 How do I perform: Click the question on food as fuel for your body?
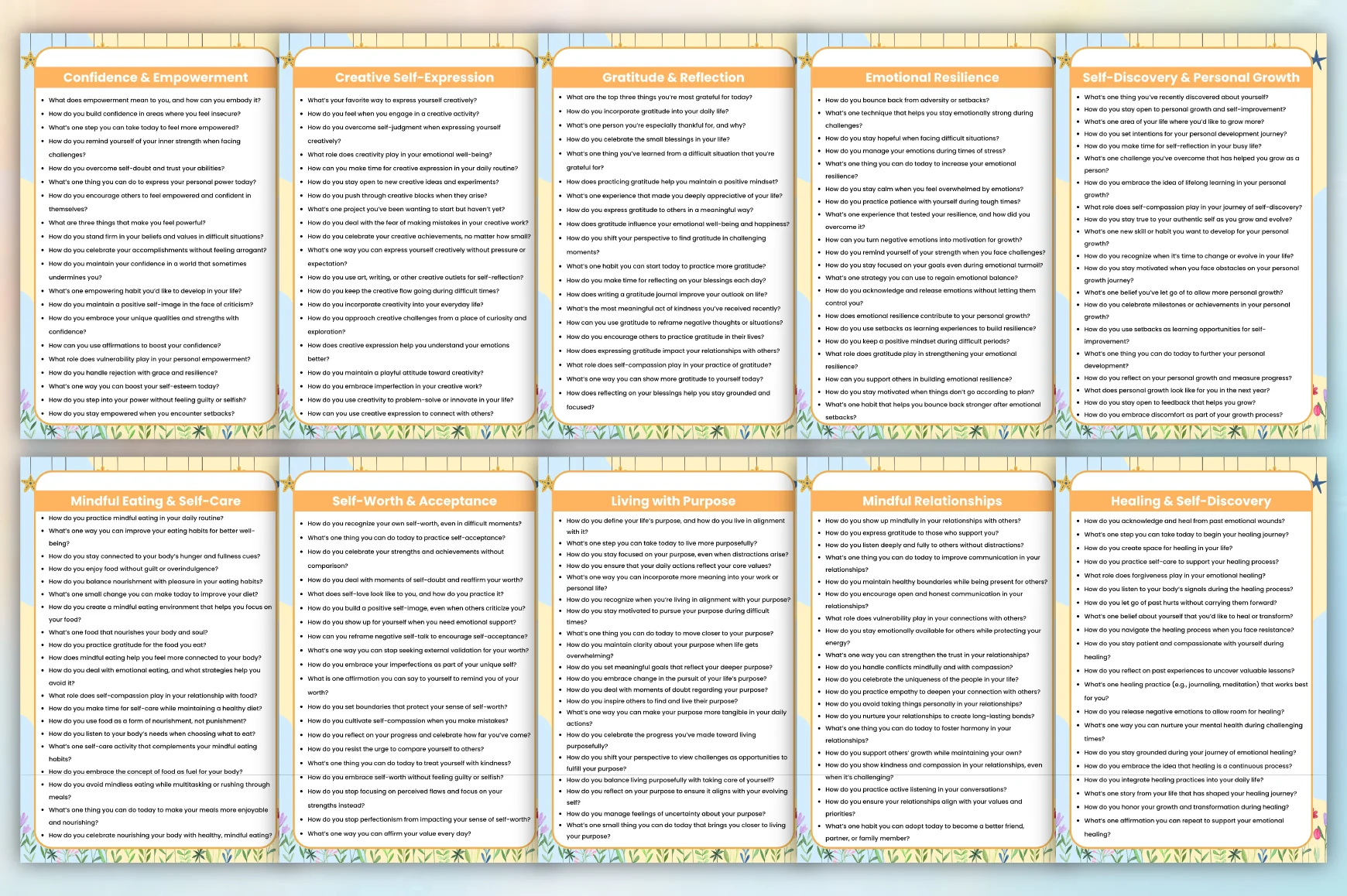[146, 771]
